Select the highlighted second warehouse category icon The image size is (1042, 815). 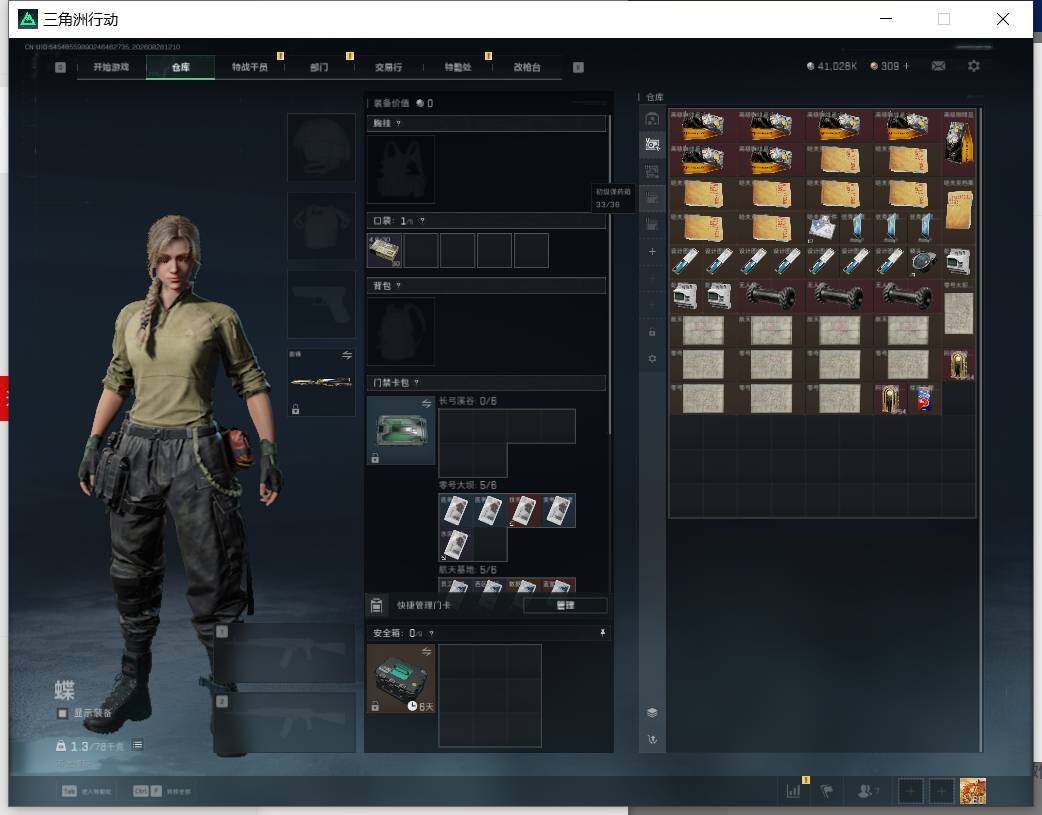tap(652, 144)
